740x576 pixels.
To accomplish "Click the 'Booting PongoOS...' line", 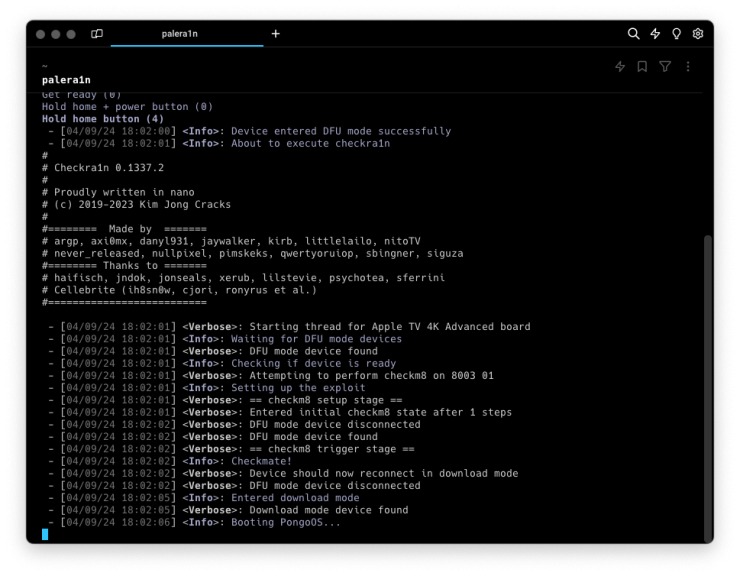I will pos(286,522).
